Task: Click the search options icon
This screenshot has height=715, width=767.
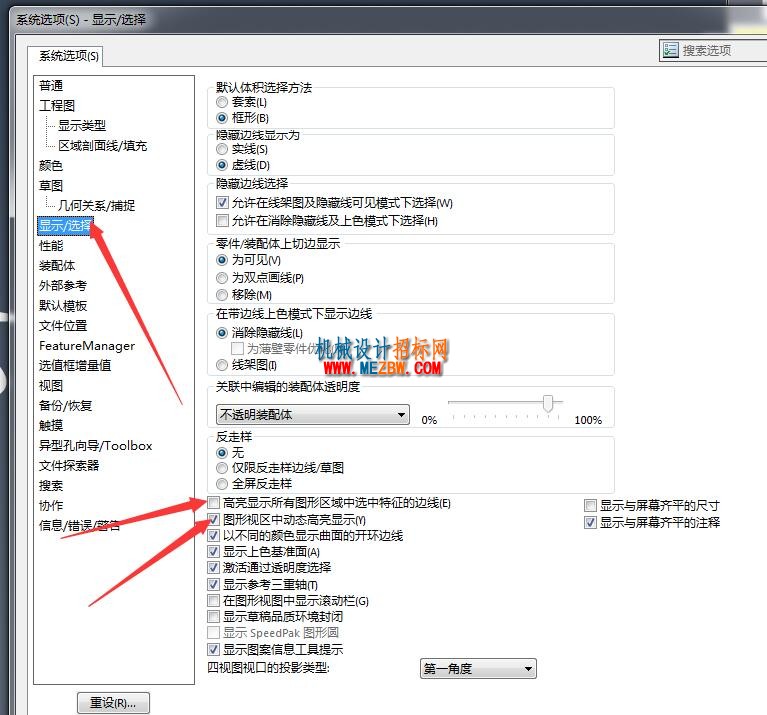Action: 670,50
